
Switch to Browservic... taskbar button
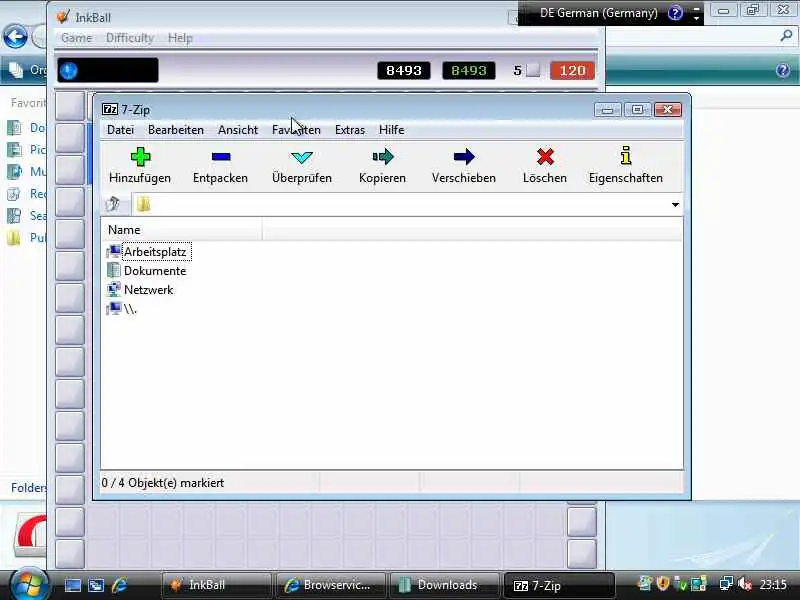pos(330,585)
